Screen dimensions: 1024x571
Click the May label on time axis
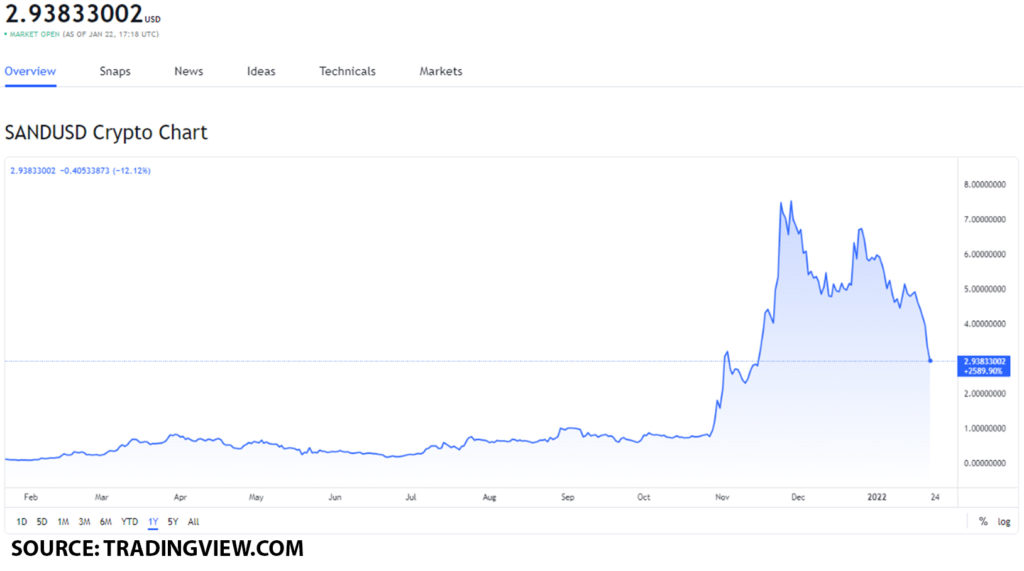coord(256,497)
